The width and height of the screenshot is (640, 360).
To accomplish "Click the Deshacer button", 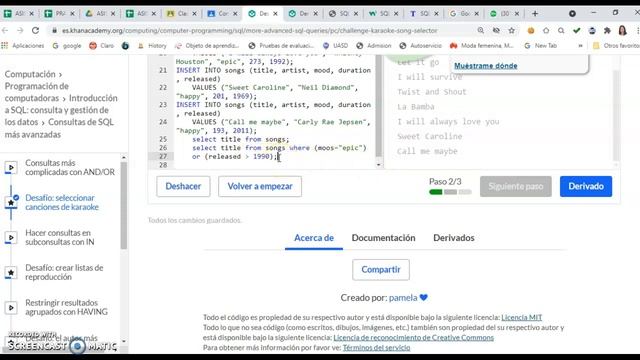I will pyautogui.click(x=183, y=187).
